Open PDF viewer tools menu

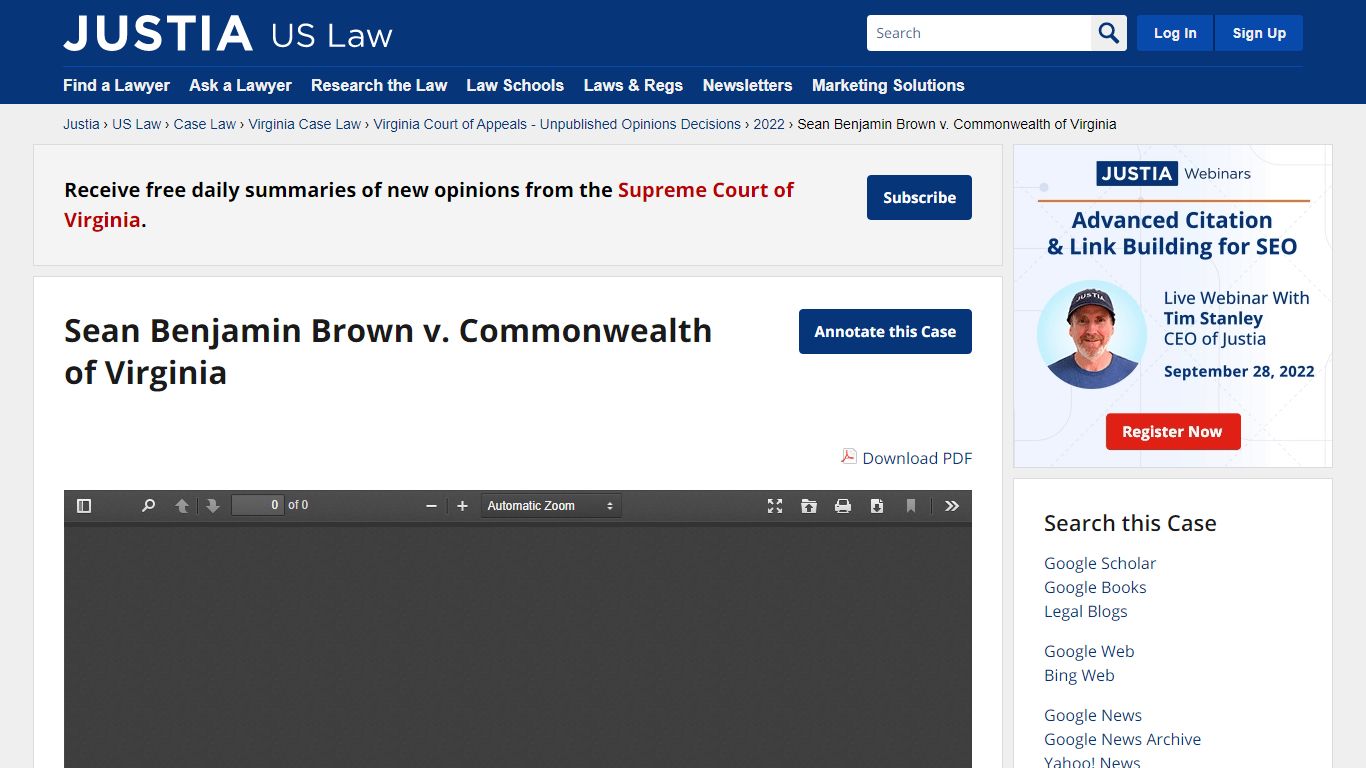coord(952,506)
